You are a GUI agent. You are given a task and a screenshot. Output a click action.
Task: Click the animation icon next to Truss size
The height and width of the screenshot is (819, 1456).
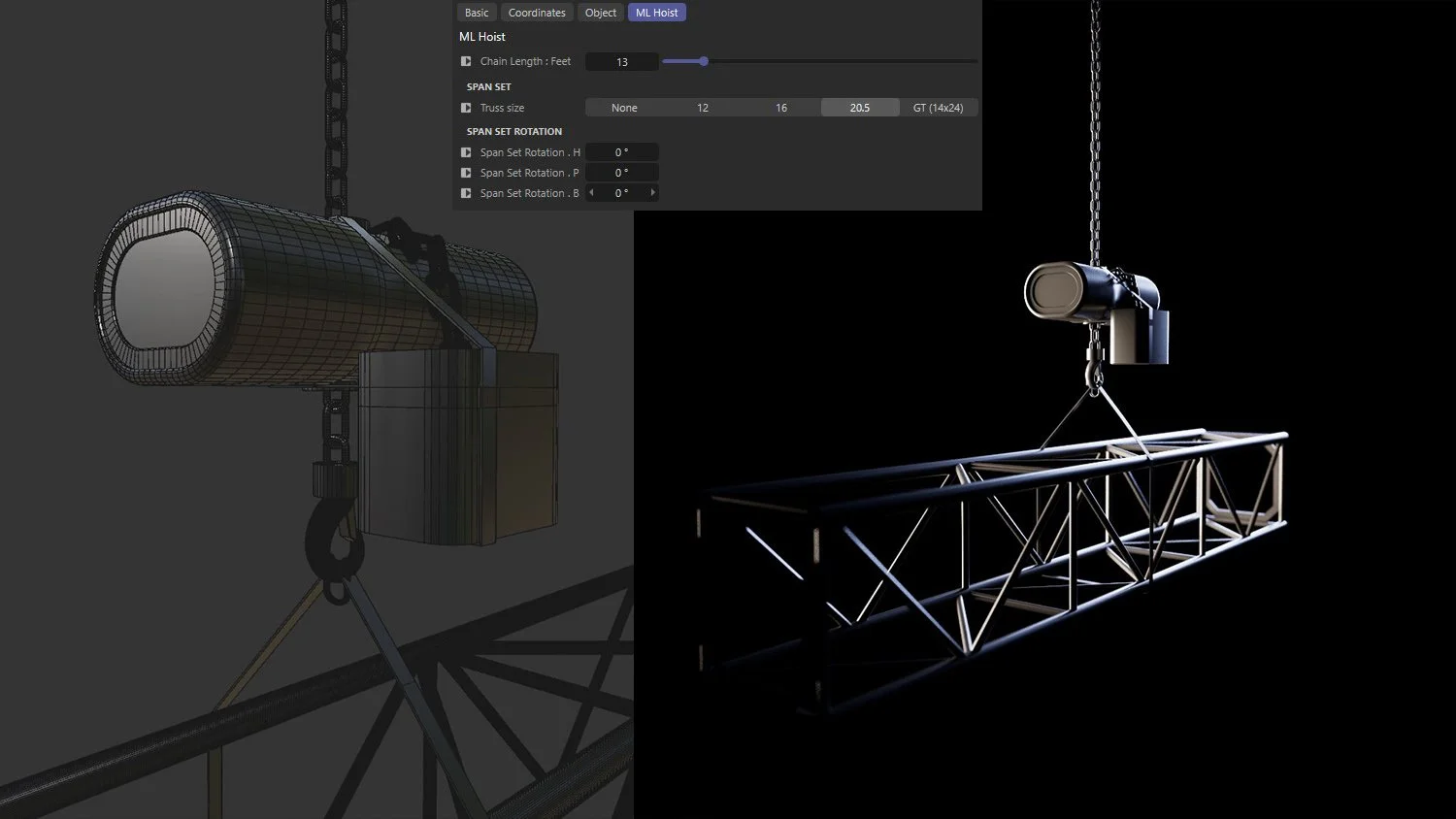click(466, 108)
